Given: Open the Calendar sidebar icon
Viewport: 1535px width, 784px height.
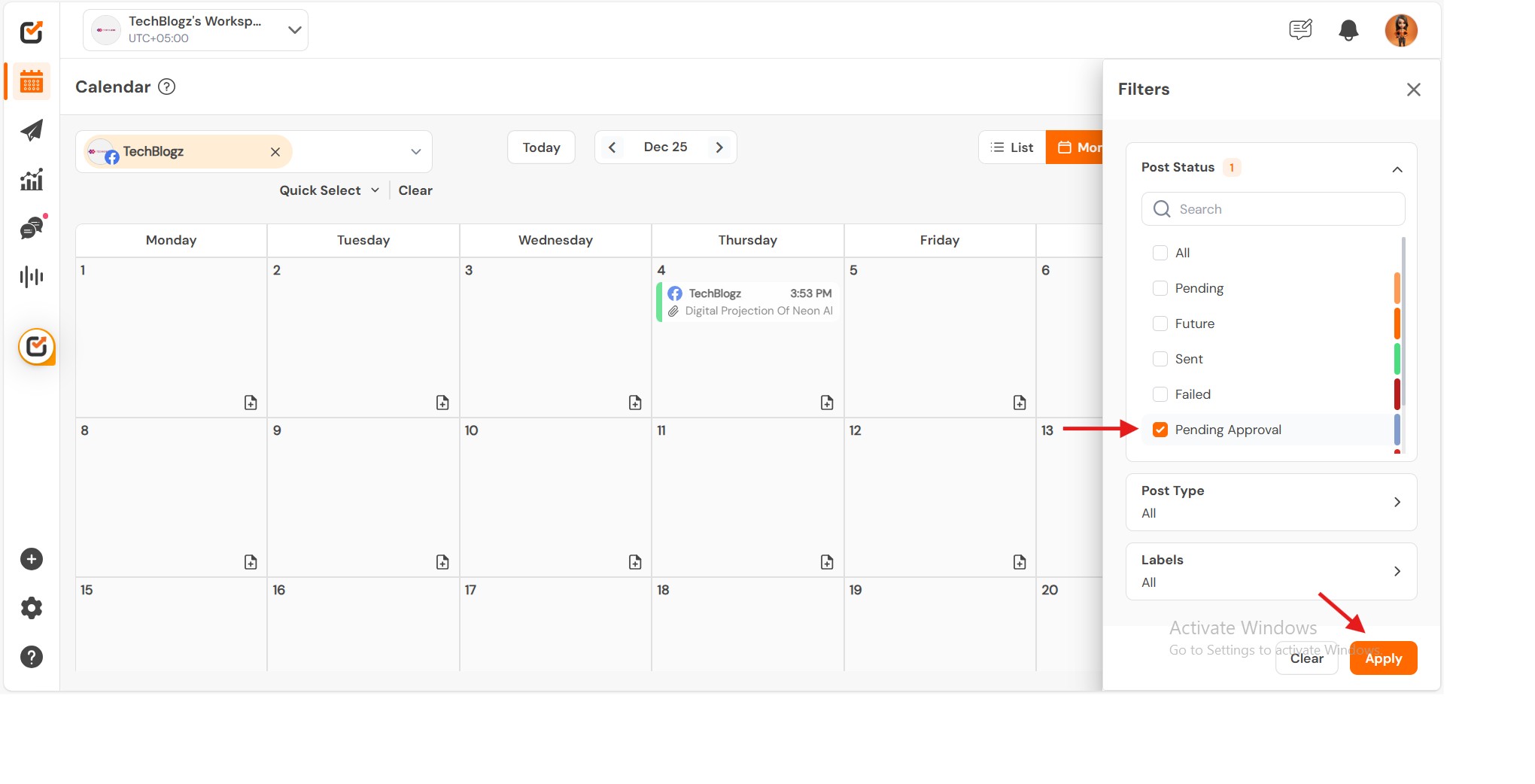Looking at the screenshot, I should (32, 81).
